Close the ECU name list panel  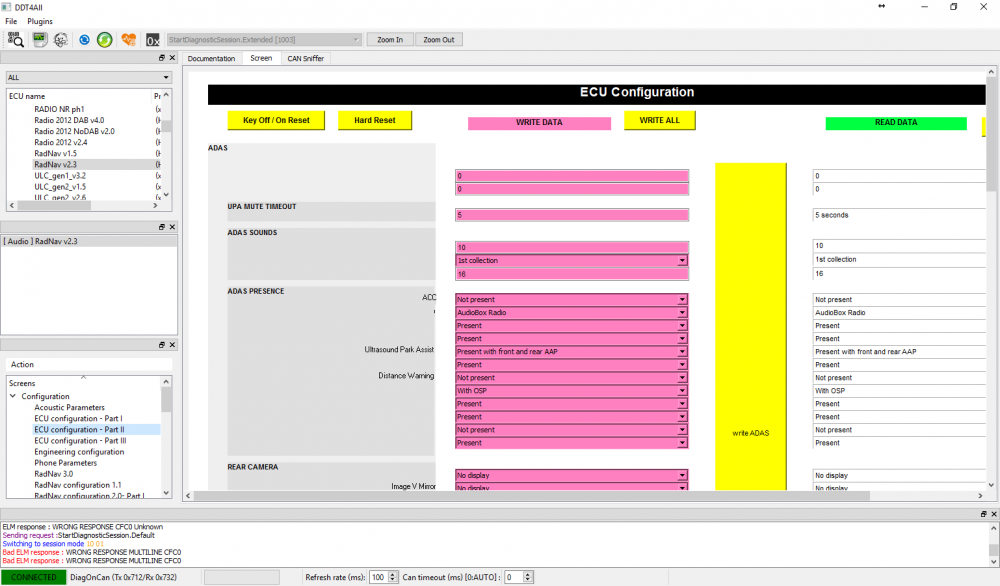(x=172, y=58)
